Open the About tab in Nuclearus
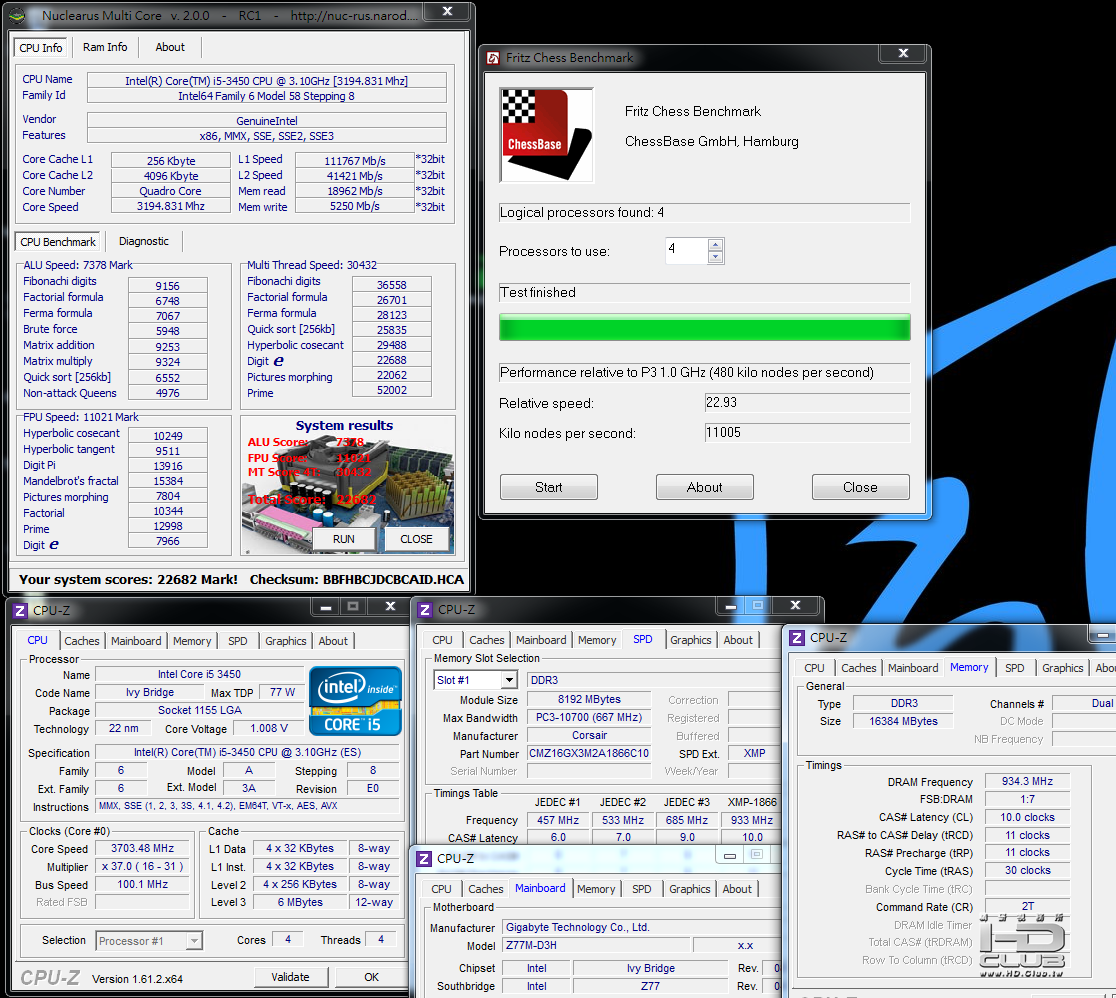Image resolution: width=1116 pixels, height=998 pixels. [170, 47]
